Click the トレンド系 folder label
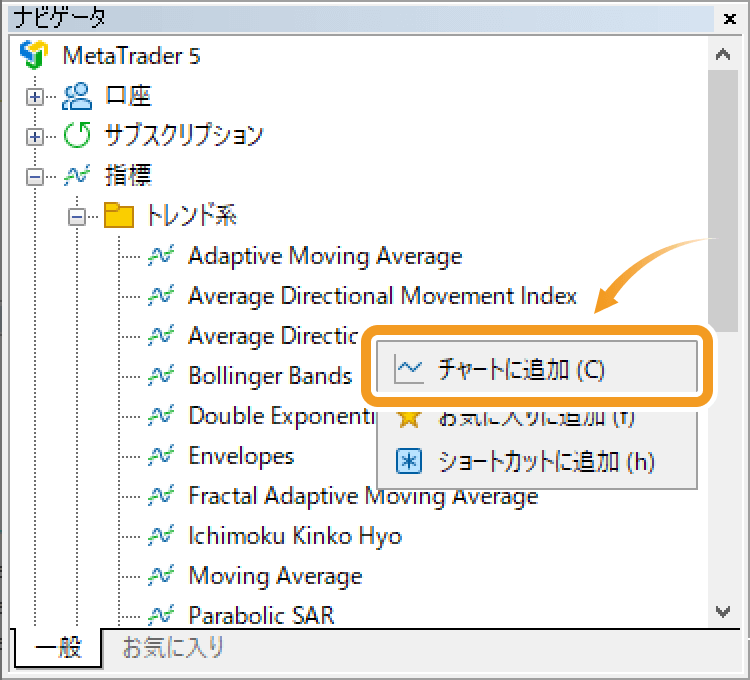Screen dimensions: 750x680 (x=191, y=215)
